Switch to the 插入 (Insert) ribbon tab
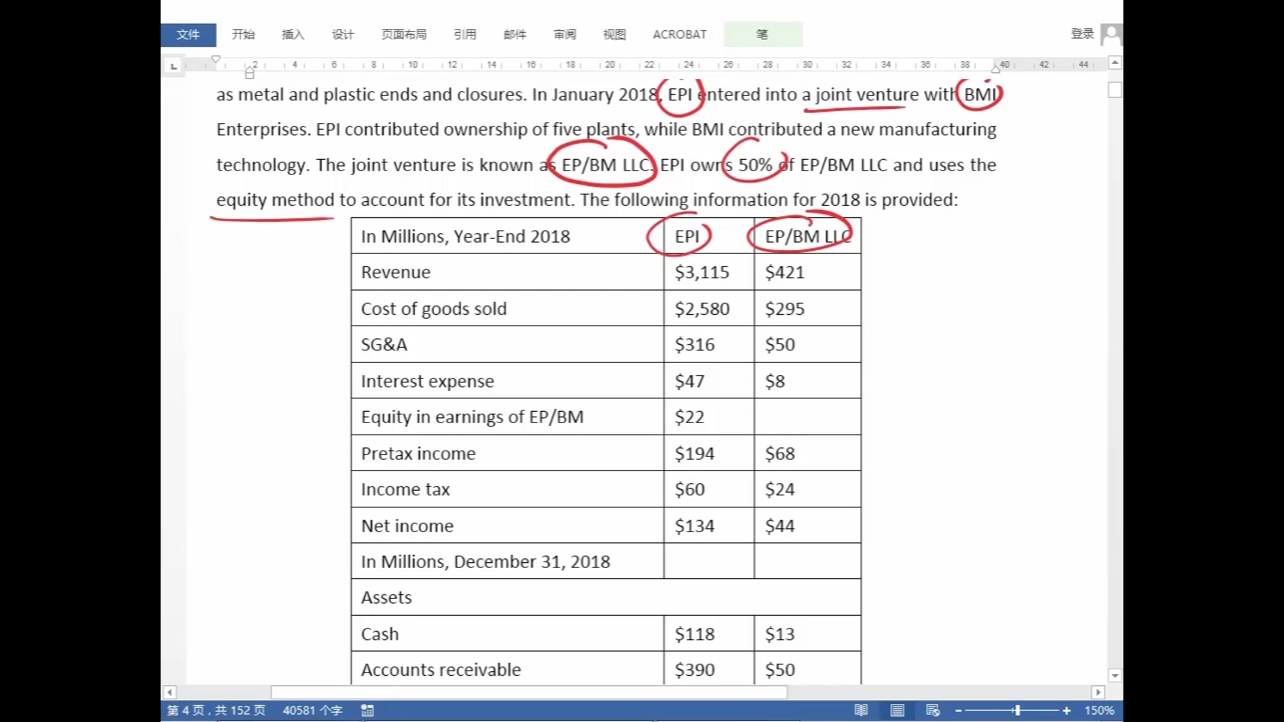The image size is (1284, 722). (x=293, y=35)
